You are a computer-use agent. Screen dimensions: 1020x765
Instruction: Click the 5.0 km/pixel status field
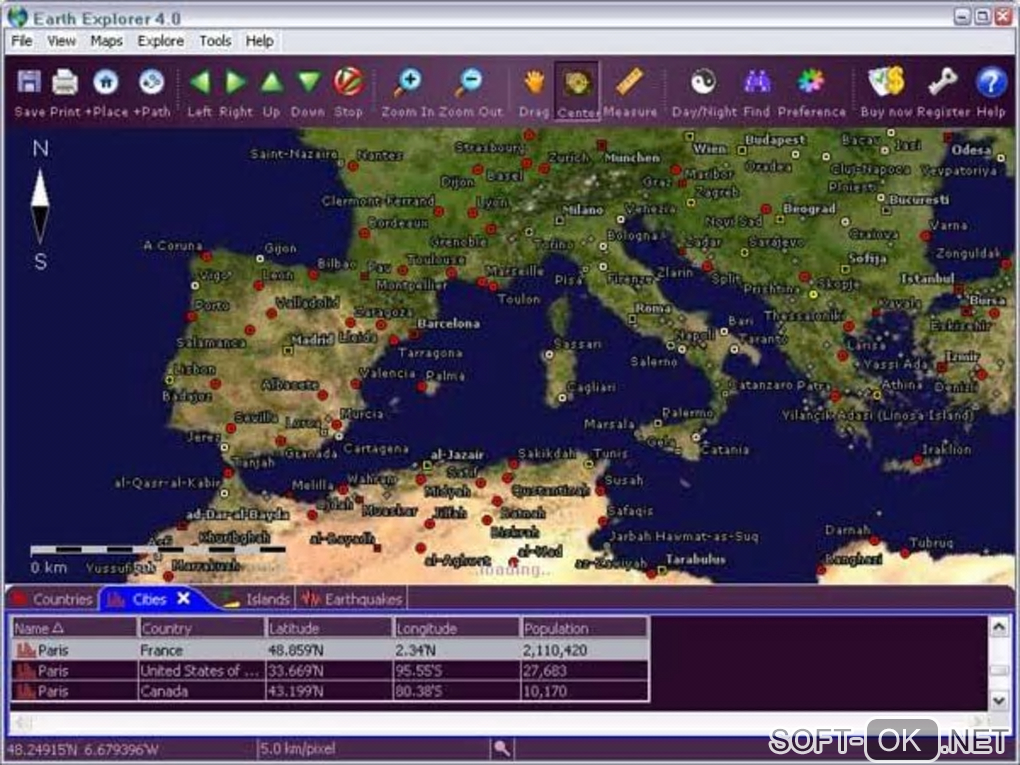pos(373,749)
